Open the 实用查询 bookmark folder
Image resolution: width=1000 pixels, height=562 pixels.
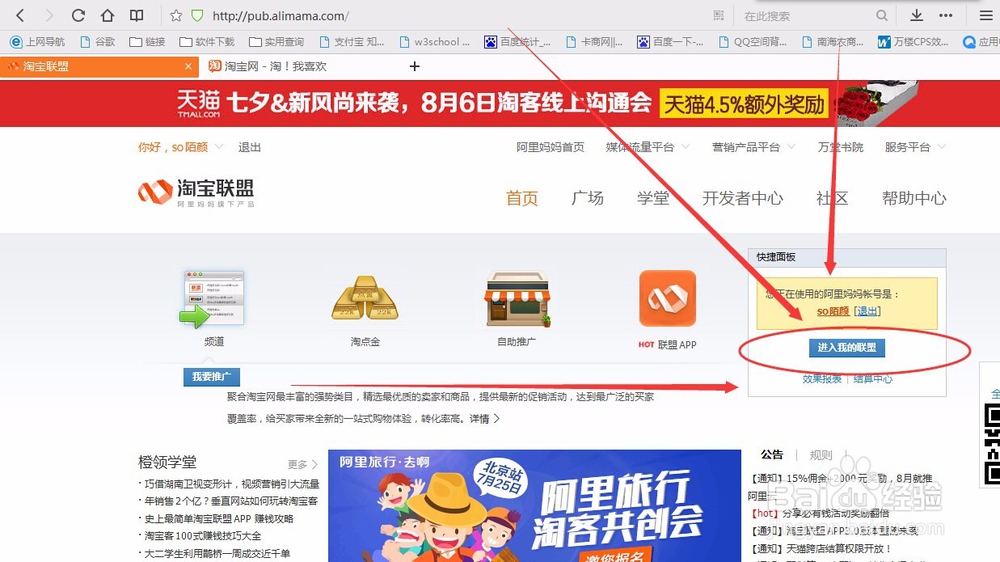coord(277,42)
